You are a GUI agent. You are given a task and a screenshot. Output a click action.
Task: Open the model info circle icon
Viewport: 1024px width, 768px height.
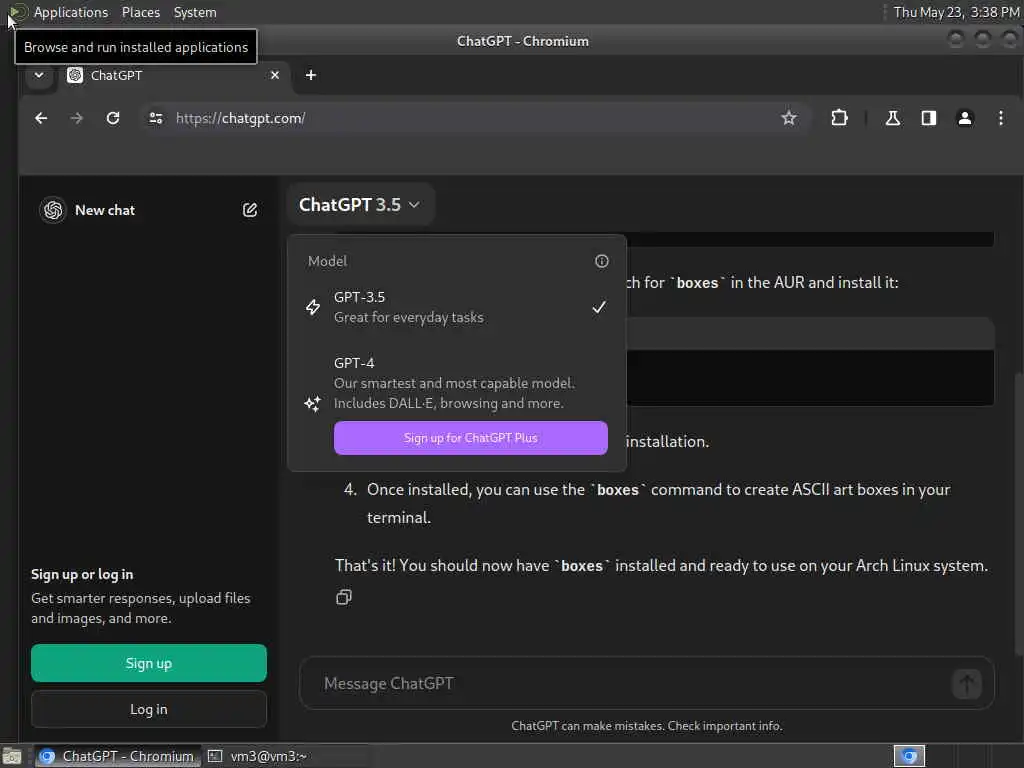click(601, 261)
